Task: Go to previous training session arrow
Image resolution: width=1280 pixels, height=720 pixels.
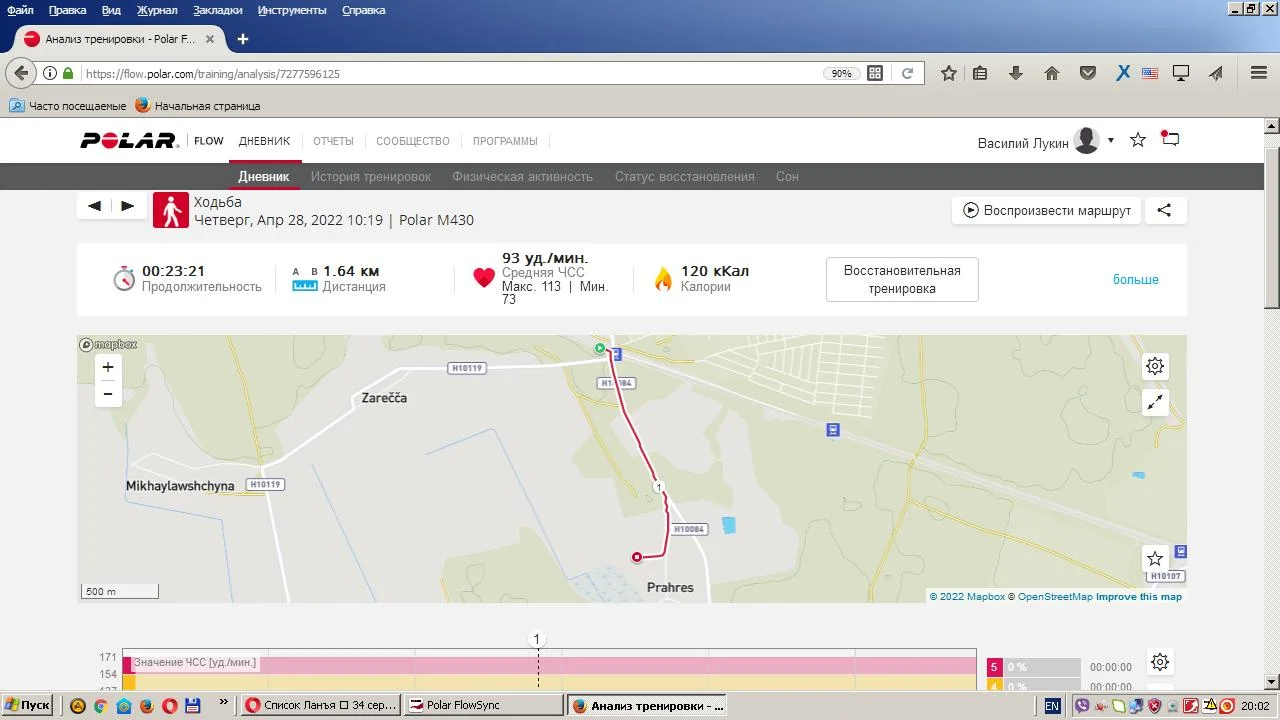Action: [x=95, y=206]
